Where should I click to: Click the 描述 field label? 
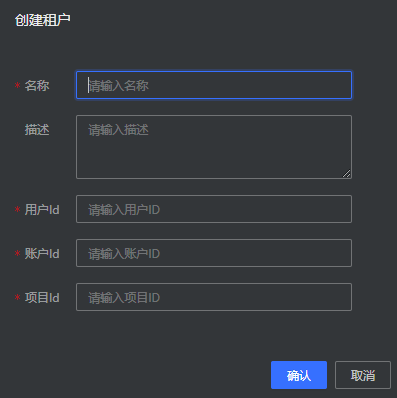(x=37, y=130)
